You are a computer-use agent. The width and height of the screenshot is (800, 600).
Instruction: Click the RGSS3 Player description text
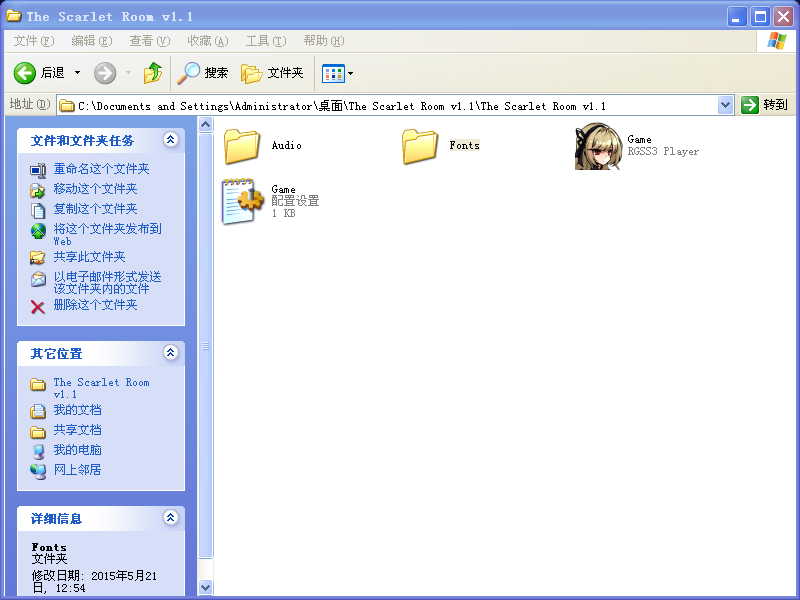tap(663, 152)
